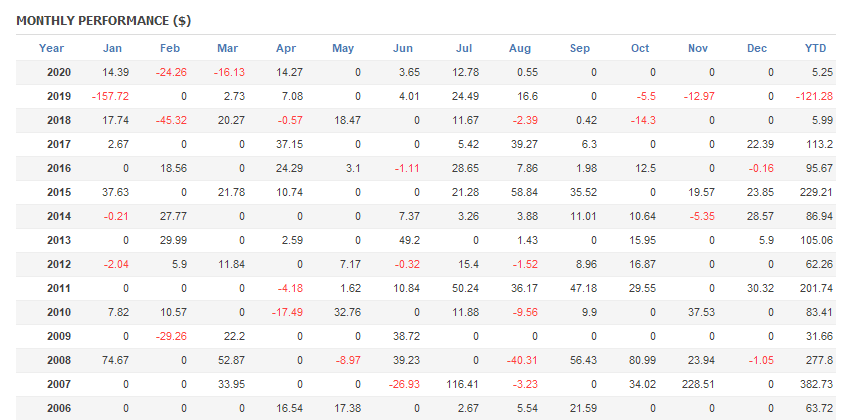This screenshot has height=420, width=859.
Task: Select the 2012 year row label
Action: tap(59, 264)
